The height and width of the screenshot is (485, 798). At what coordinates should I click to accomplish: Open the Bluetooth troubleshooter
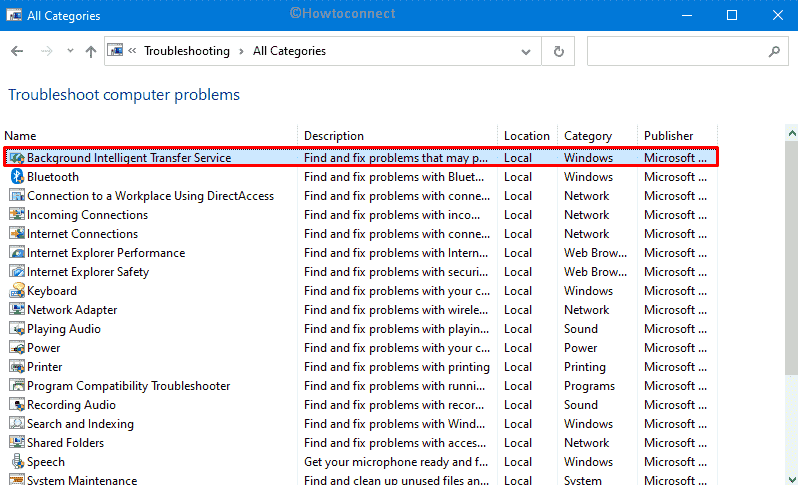[53, 177]
